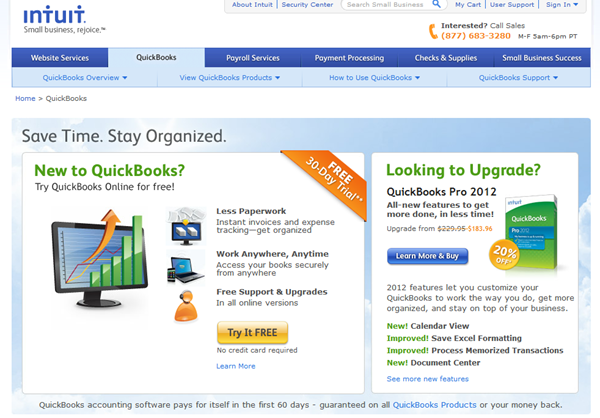Click the Try It FREE button
The height and width of the screenshot is (418, 600).
[x=253, y=332]
